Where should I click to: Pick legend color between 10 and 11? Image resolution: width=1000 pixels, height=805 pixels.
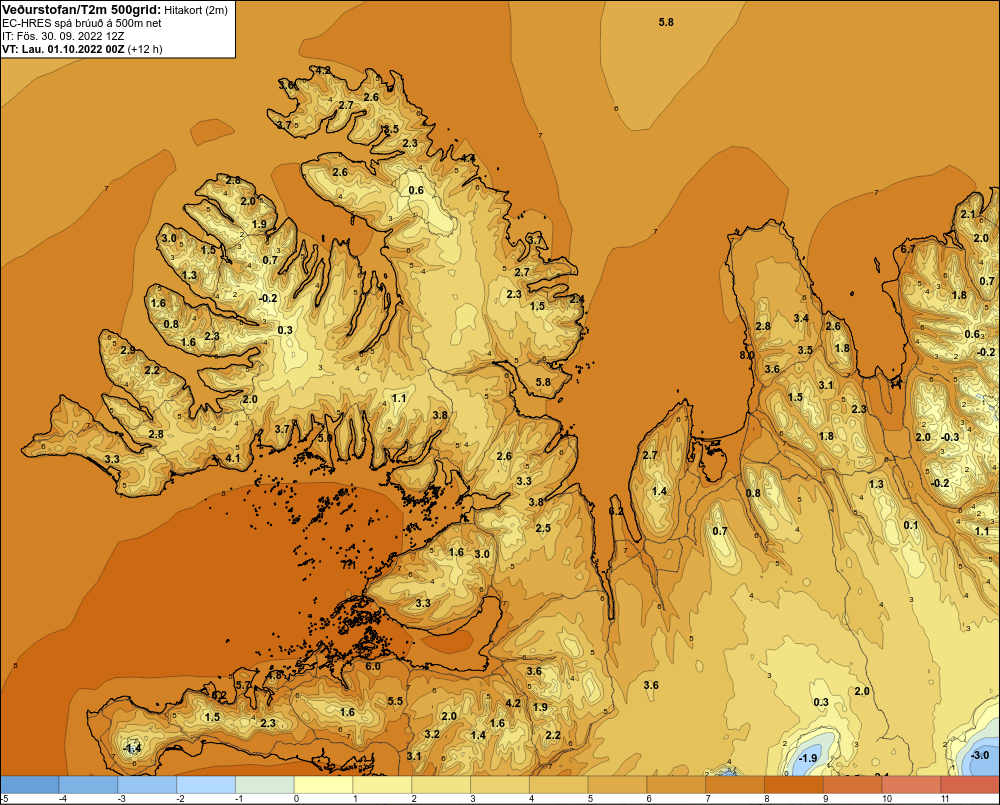(910, 785)
